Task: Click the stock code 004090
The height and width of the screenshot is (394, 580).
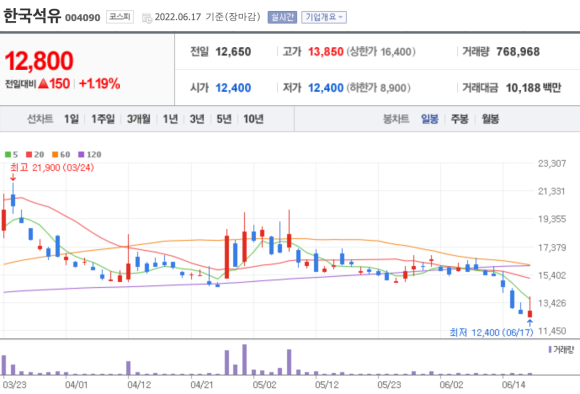Action: click(x=82, y=18)
